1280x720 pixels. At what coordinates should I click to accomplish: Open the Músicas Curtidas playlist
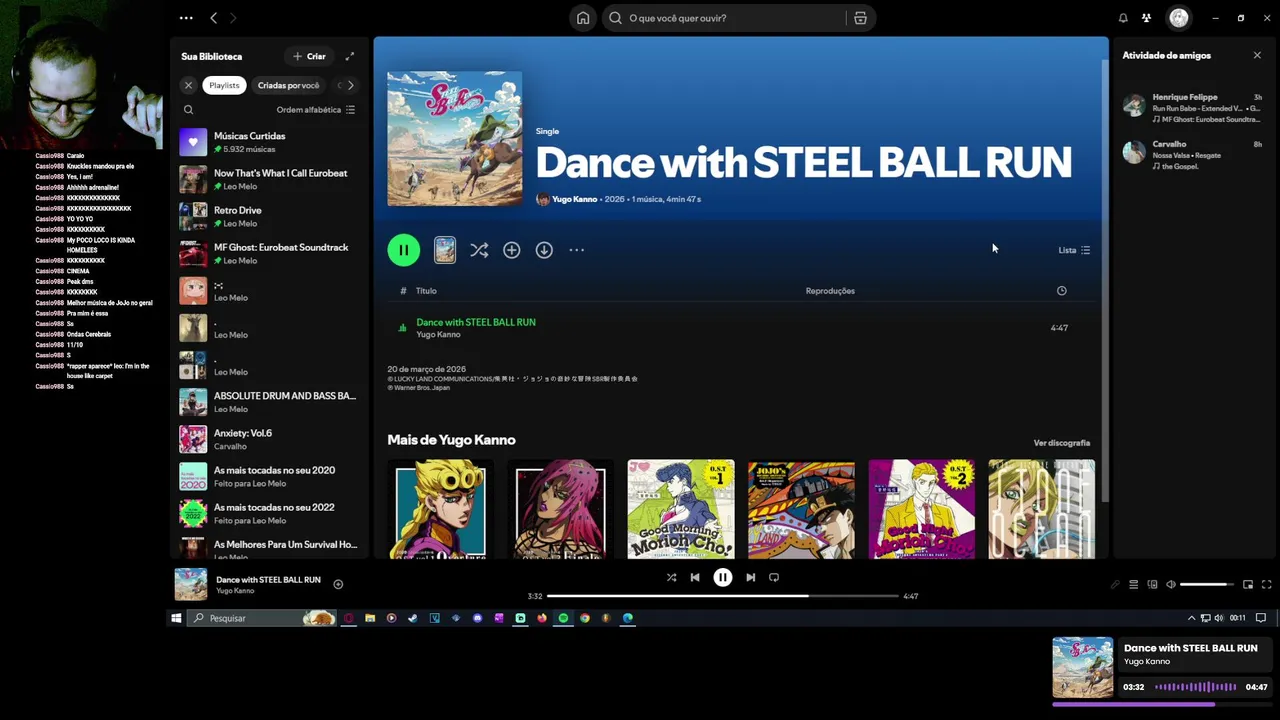268,142
